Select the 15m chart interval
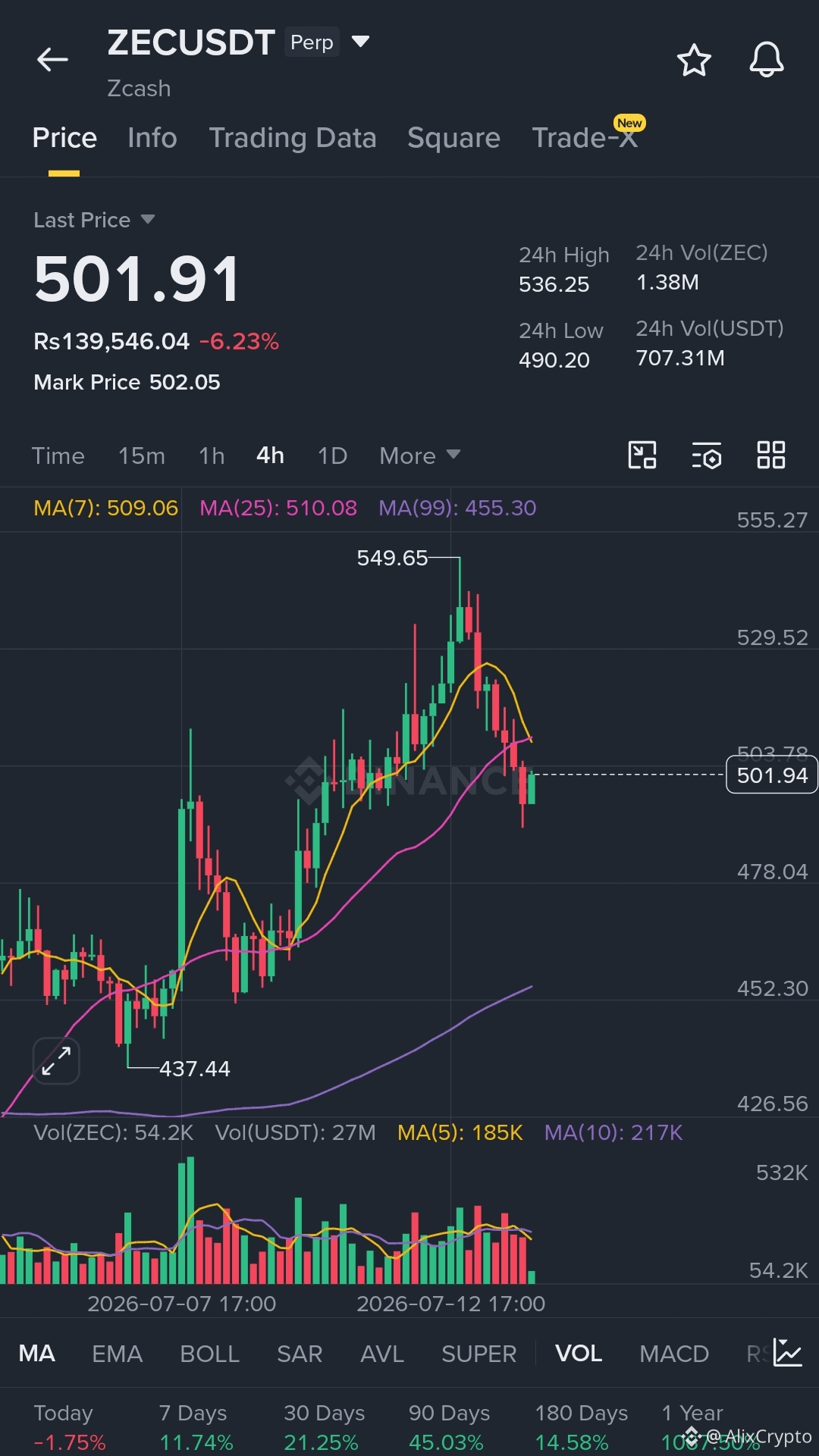Screen dimensions: 819x1456 [x=141, y=456]
